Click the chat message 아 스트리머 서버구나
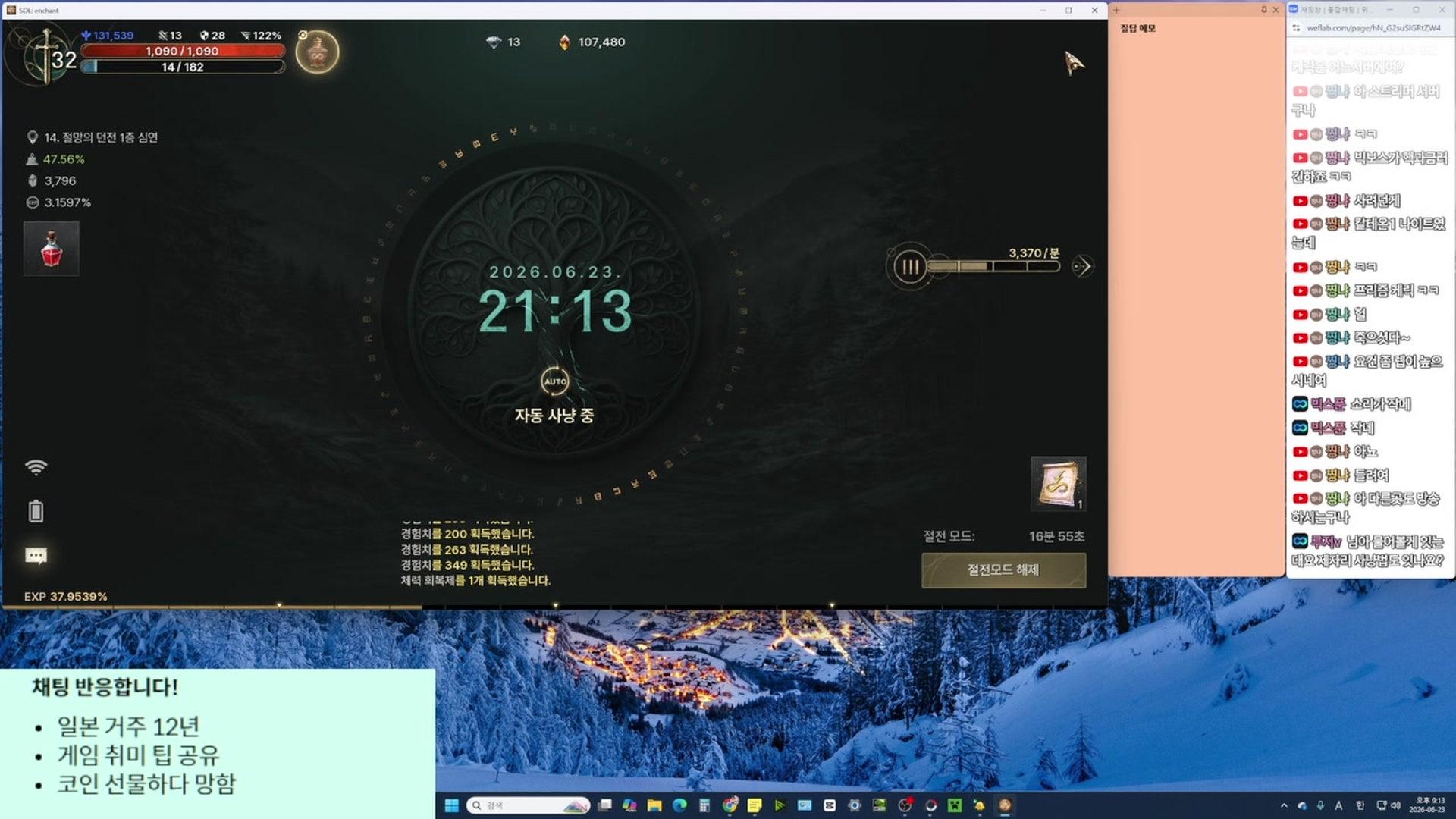Screen dimensions: 1456x819 pos(1366,100)
